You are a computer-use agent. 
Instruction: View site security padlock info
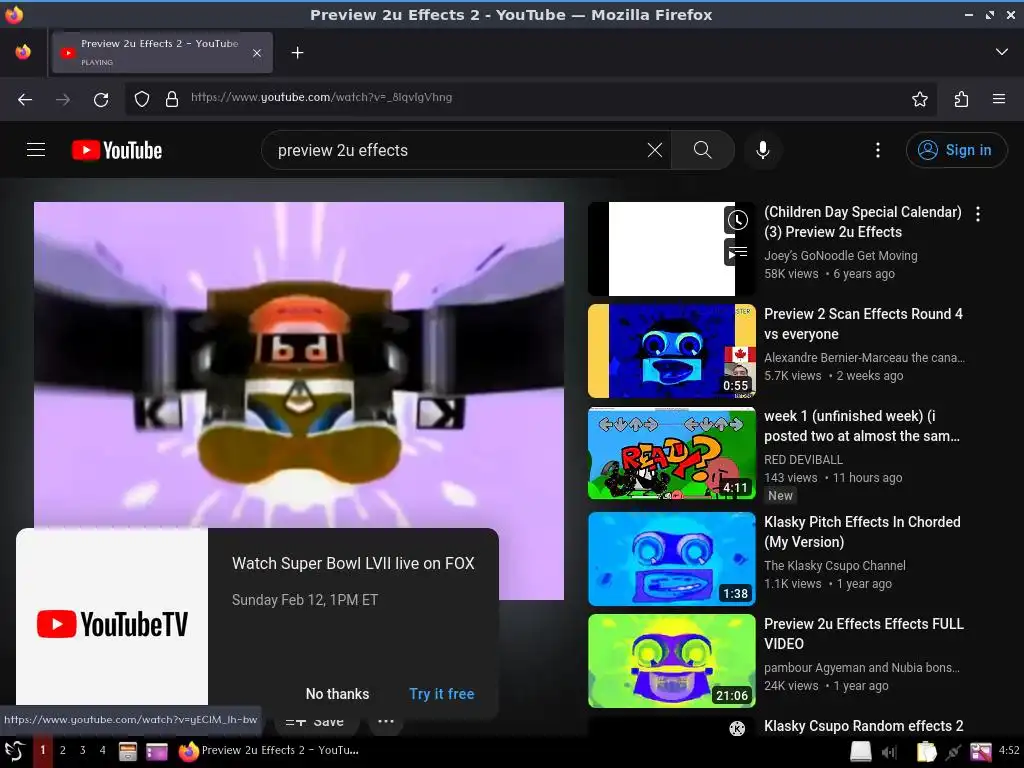click(x=172, y=99)
